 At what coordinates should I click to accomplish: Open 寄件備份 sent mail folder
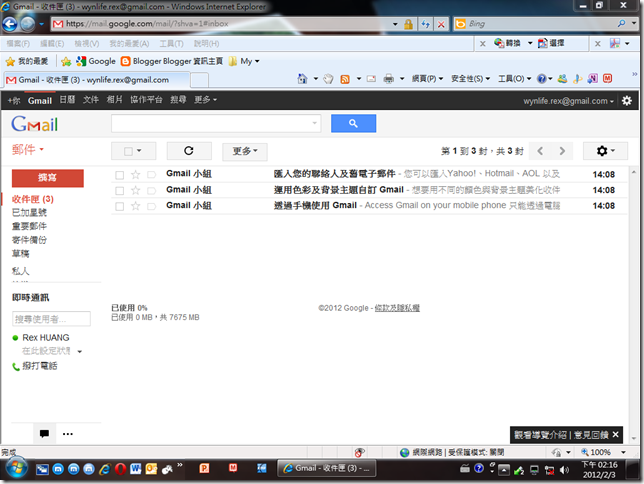point(29,240)
